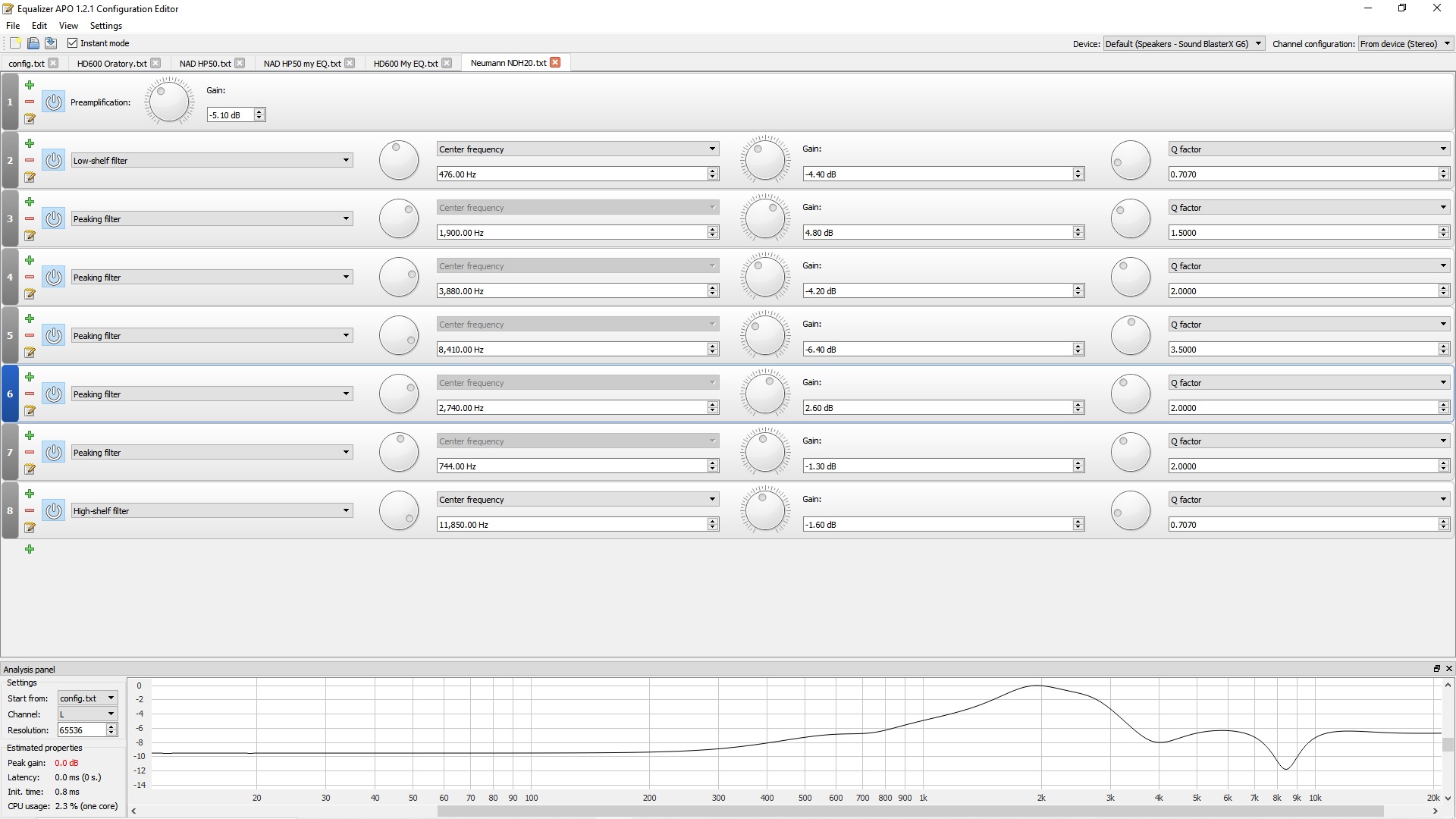Viewport: 1456px width, 819px height.
Task: Toggle the power button on row 7
Action: coord(52,452)
